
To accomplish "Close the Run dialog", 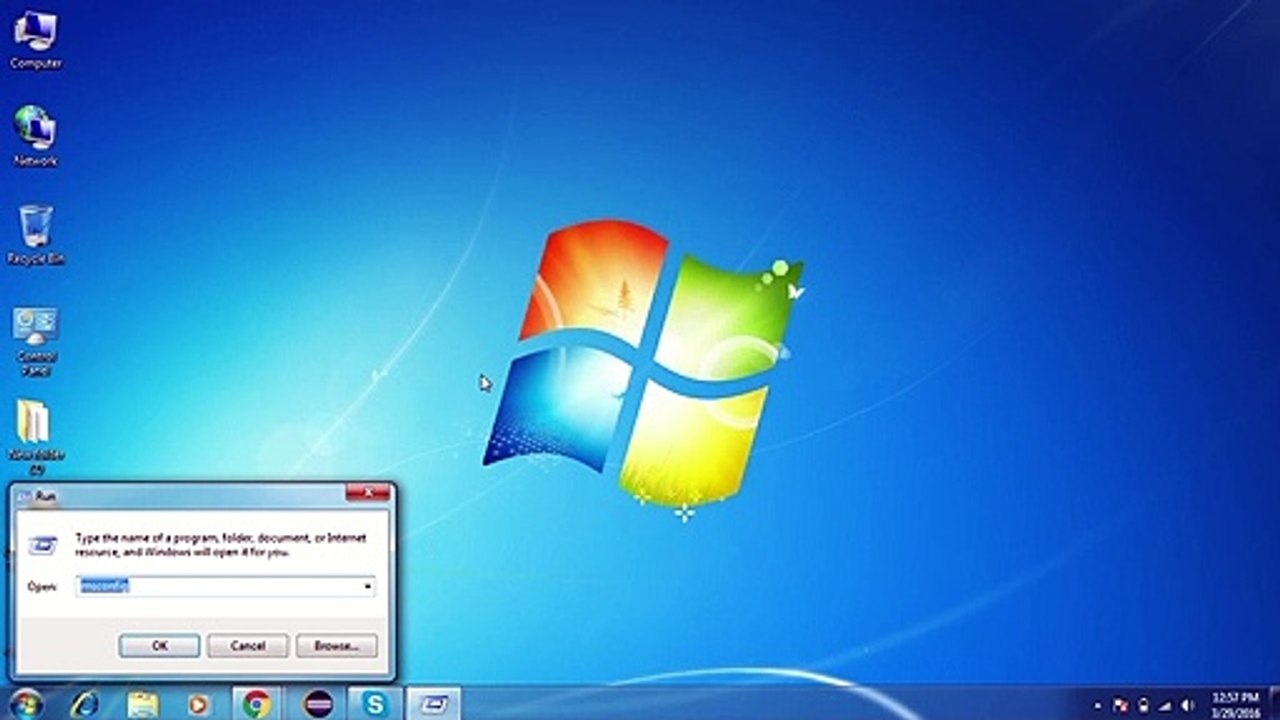I will tap(368, 493).
